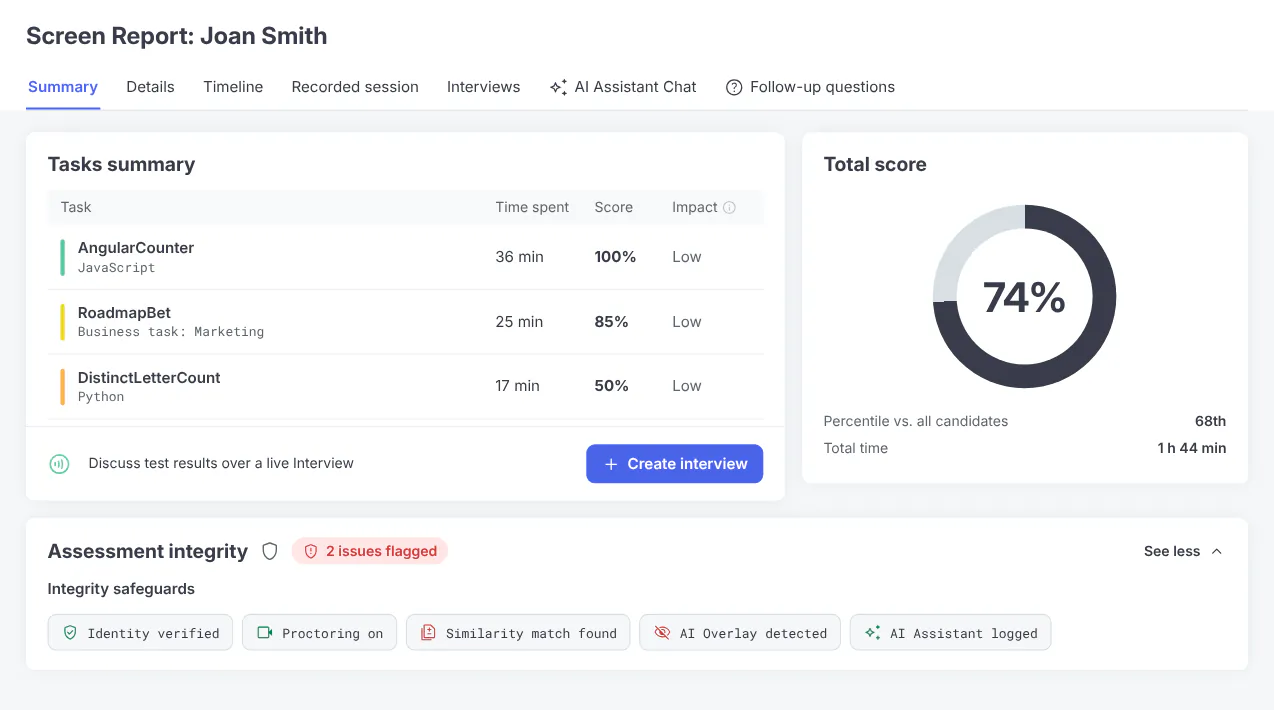Switch to the Details tab
This screenshot has height=710, width=1274.
[x=150, y=87]
